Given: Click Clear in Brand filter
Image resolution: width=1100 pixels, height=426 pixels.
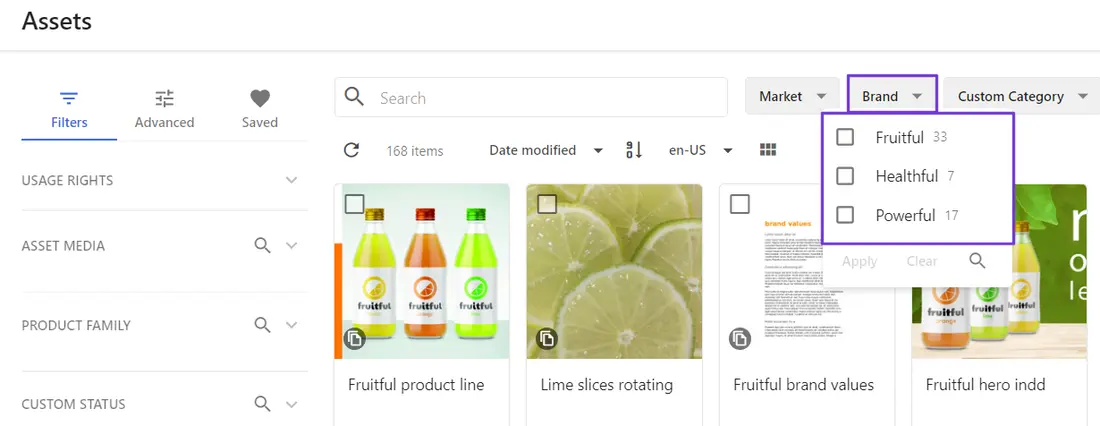Looking at the screenshot, I should (x=921, y=261).
